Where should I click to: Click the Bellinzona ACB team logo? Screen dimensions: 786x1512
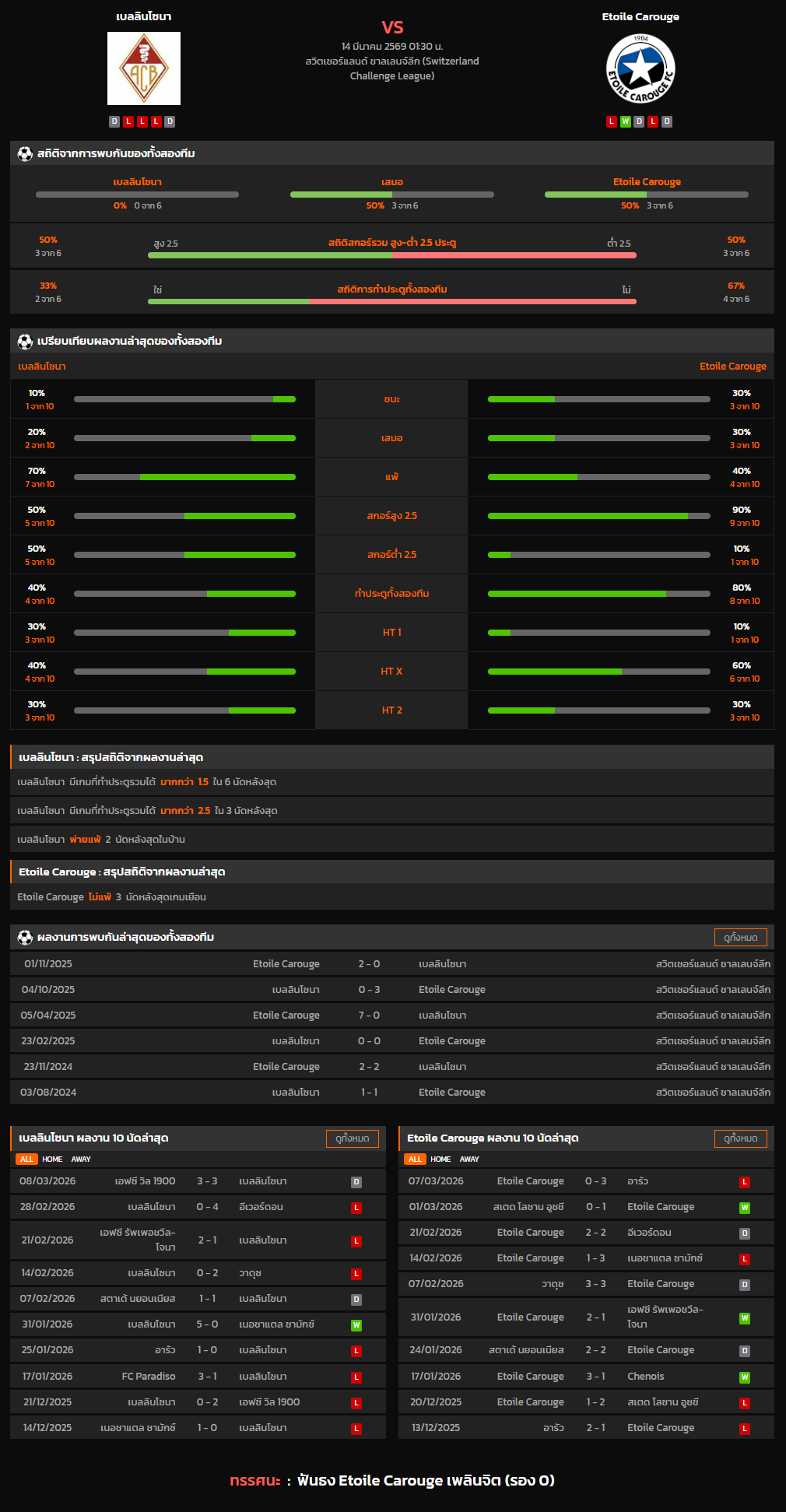144,68
